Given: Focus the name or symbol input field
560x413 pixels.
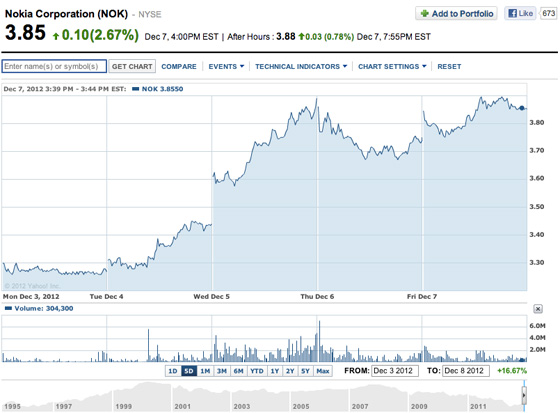Looking at the screenshot, I should click(54, 66).
